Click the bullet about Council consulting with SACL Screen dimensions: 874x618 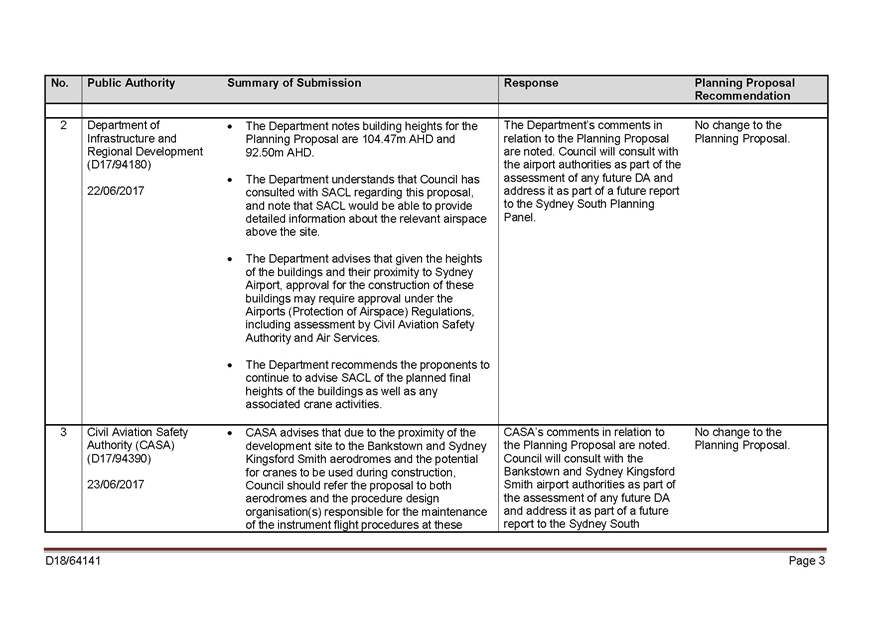(x=364, y=205)
